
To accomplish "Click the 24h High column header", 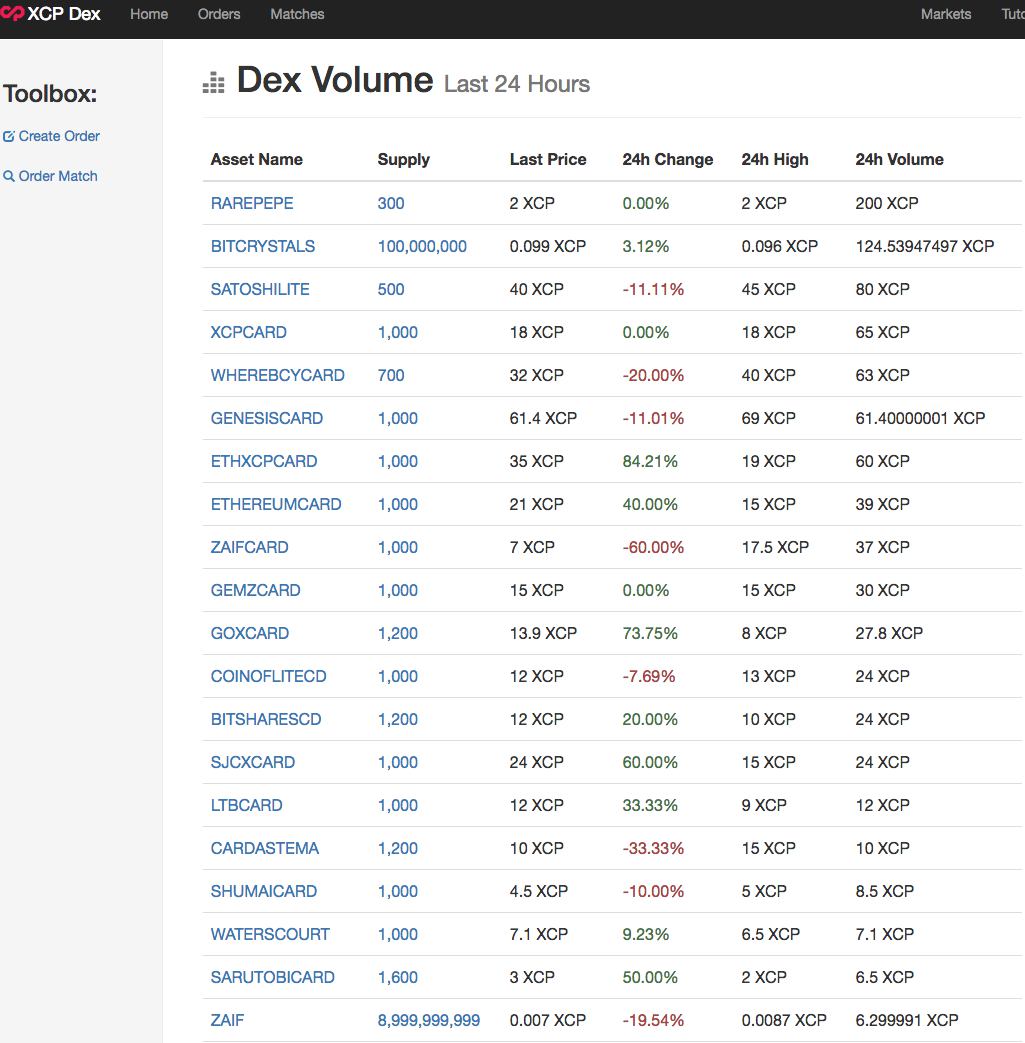I will click(x=775, y=160).
